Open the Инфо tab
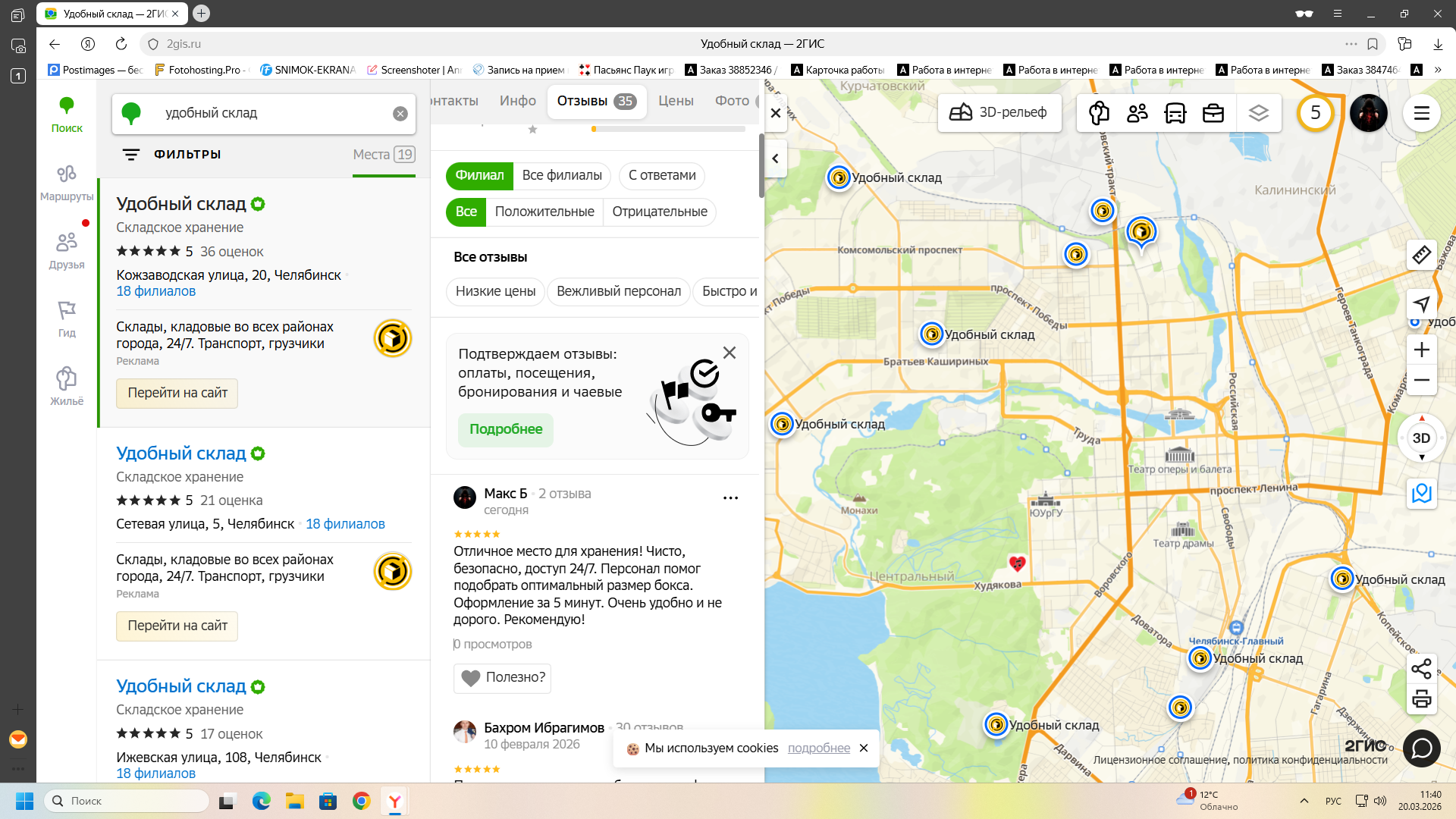The image size is (1456, 819). point(517,101)
